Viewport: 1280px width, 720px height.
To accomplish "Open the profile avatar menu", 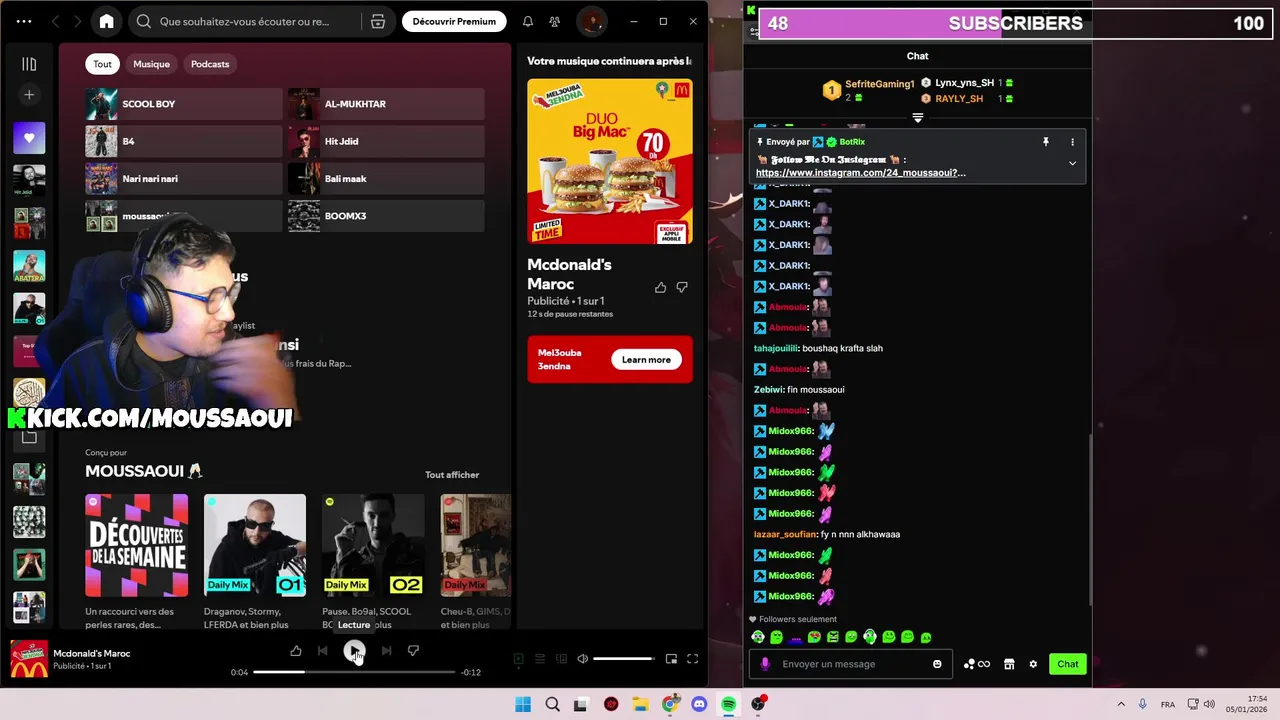I will 592,21.
